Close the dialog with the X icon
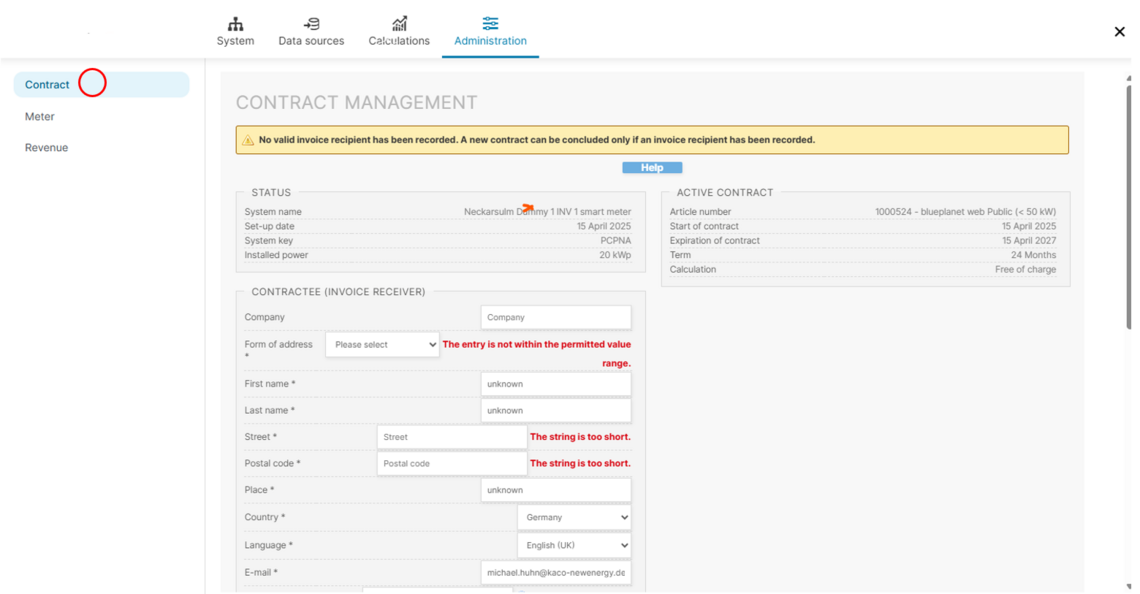 click(x=1119, y=32)
